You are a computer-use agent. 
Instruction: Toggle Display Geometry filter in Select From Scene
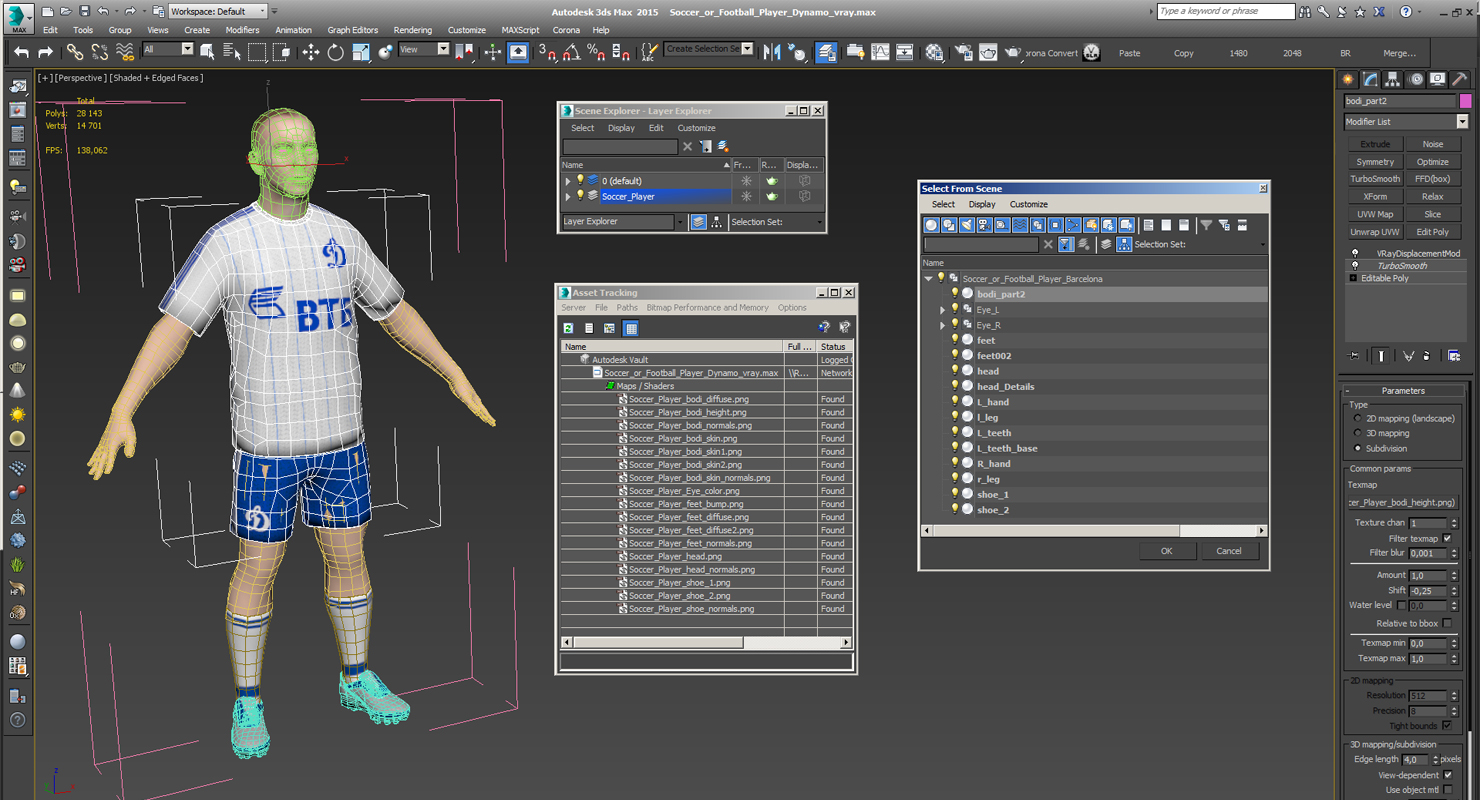click(931, 225)
